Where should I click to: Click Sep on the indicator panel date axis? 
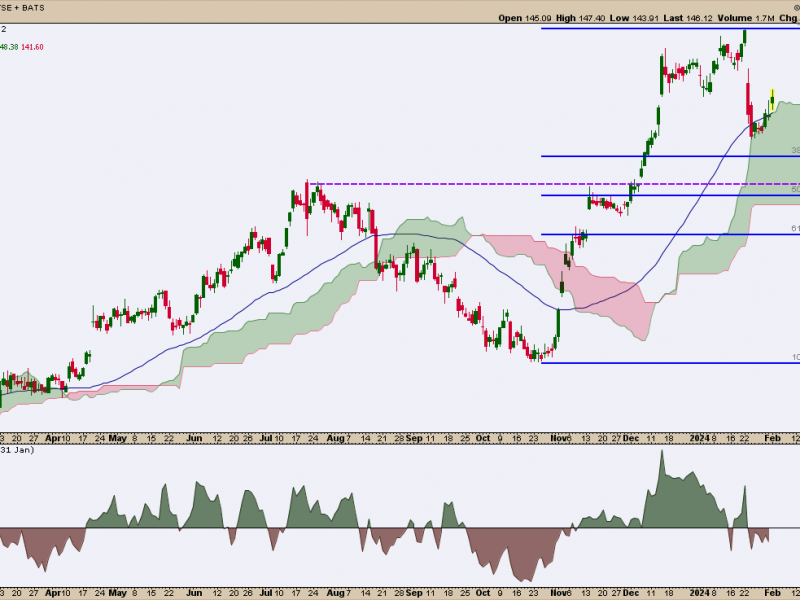click(414, 593)
